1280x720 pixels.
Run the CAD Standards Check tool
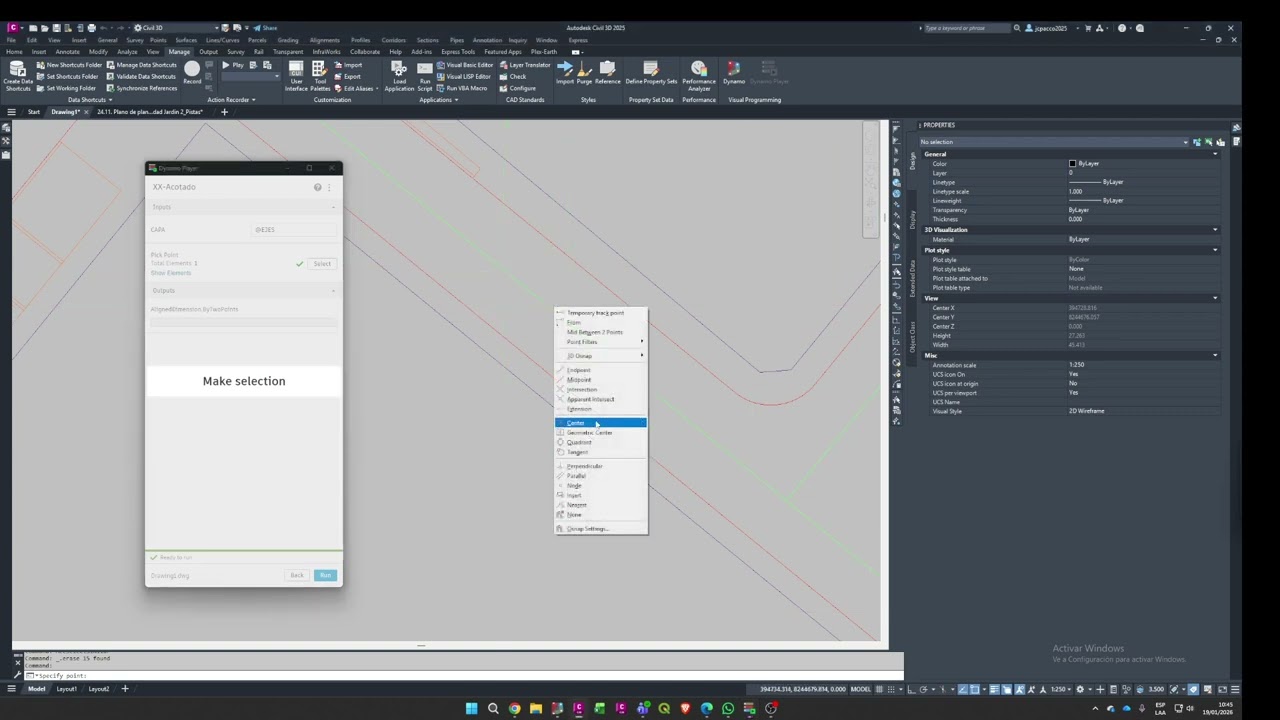coord(512,76)
